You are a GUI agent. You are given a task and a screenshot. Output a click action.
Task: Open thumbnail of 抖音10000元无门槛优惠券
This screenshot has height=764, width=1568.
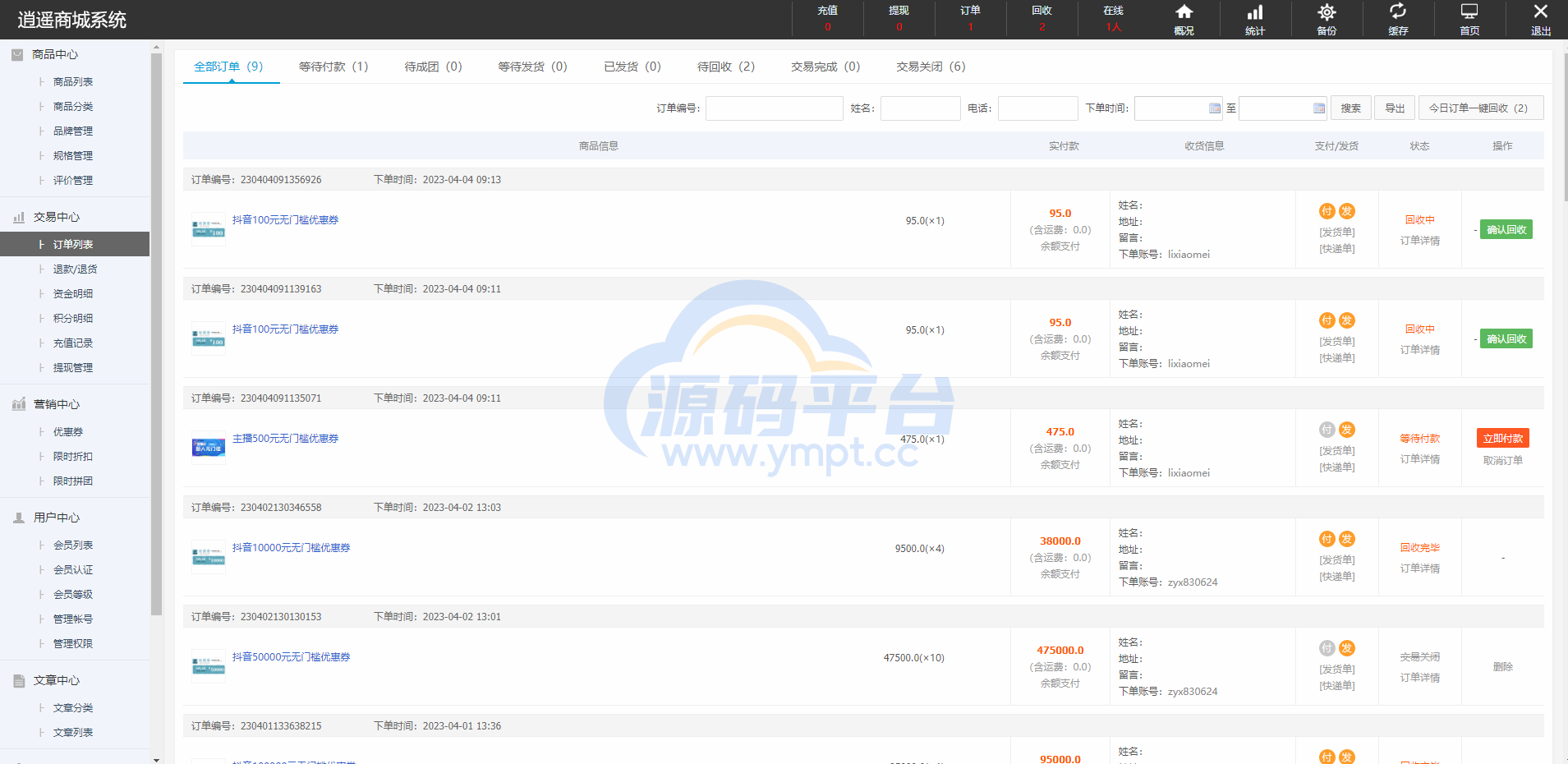click(209, 557)
